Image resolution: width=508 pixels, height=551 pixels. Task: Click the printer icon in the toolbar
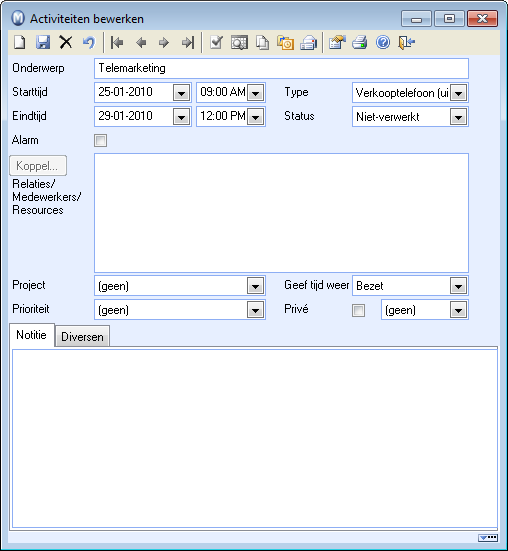click(360, 43)
